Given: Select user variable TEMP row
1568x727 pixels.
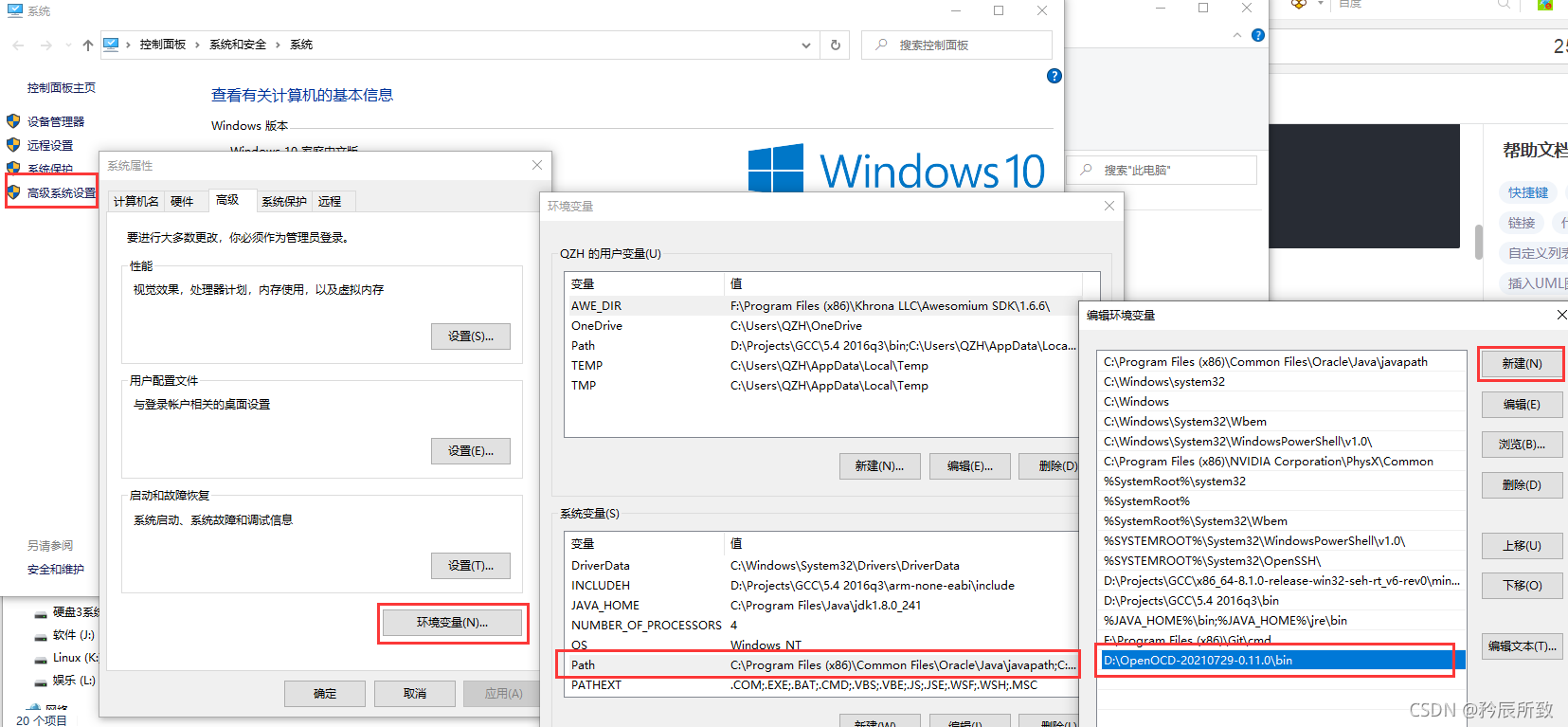Looking at the screenshot, I should (822, 365).
